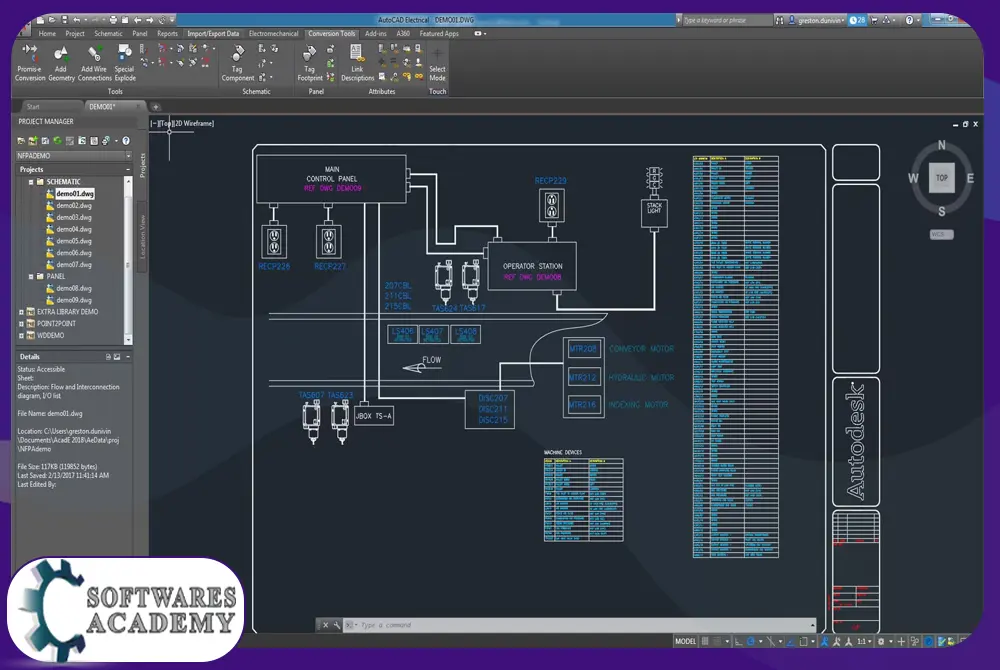Expand the WDDEMO project
This screenshot has height=670, width=1000.
(21, 335)
